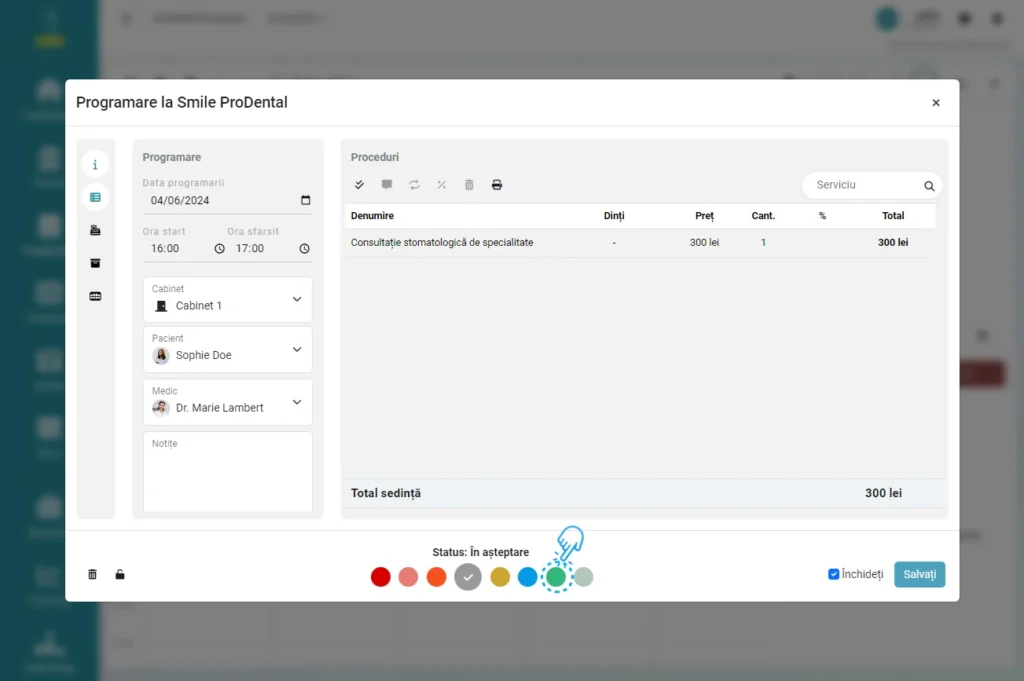Choose the green status color swatch

[556, 577]
